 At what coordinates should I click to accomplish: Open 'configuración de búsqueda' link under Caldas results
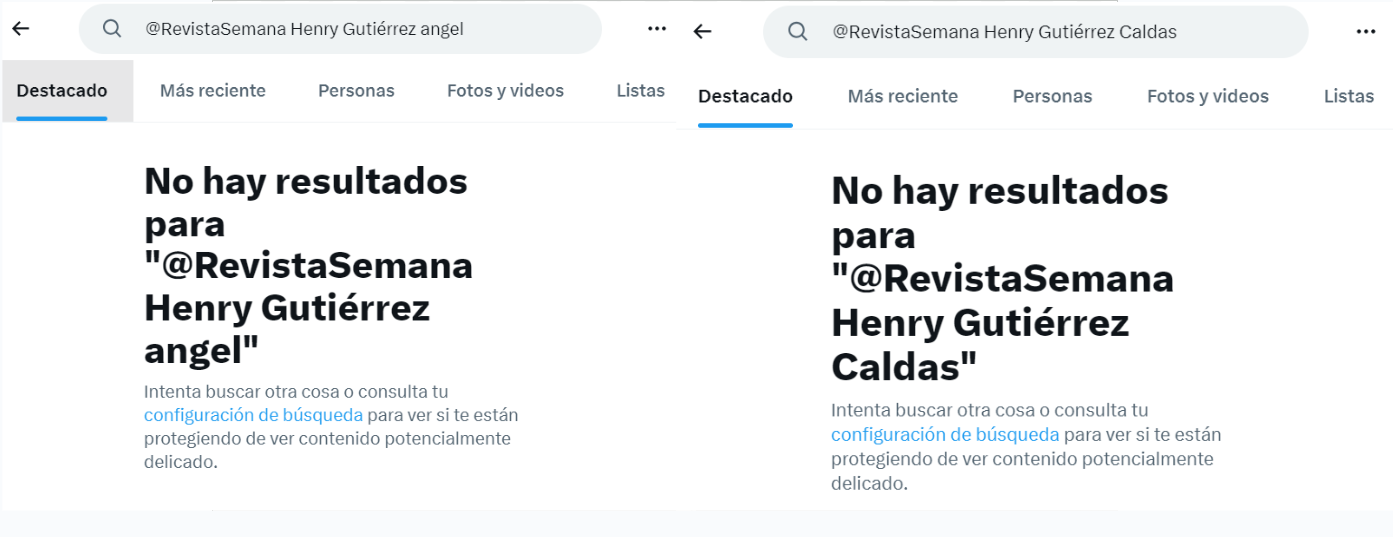point(945,435)
